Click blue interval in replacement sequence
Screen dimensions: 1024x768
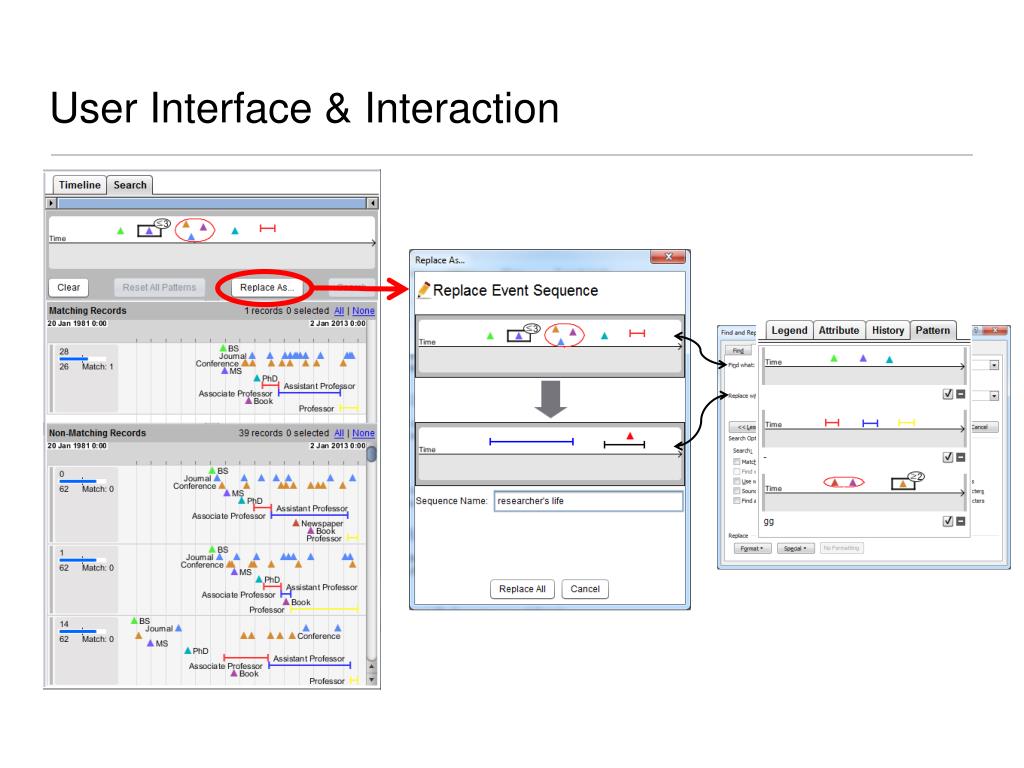tap(531, 442)
